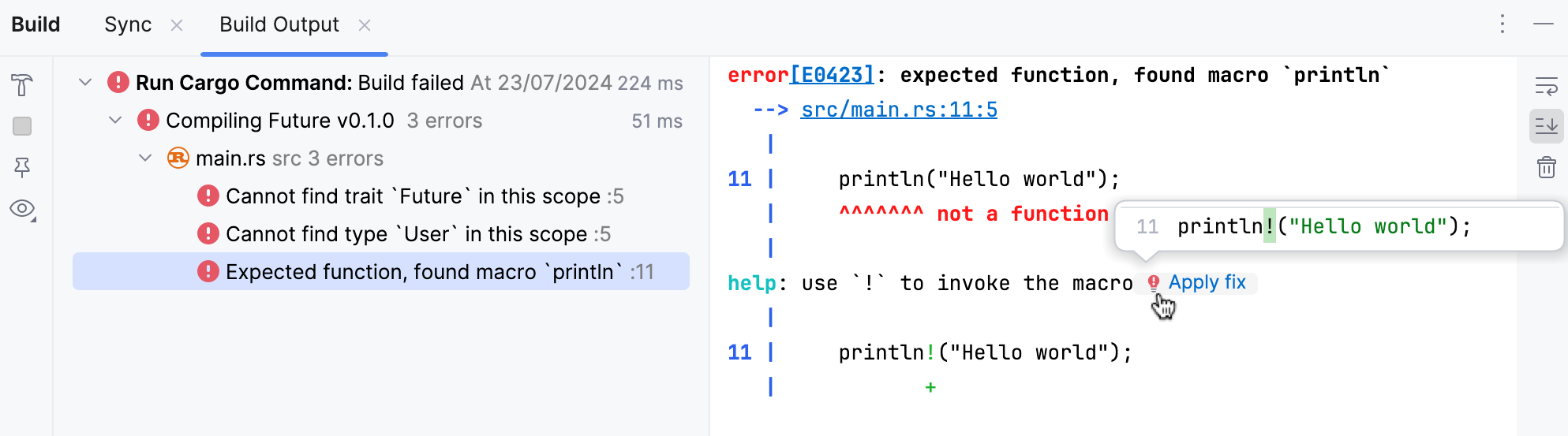The width and height of the screenshot is (1568, 436).
Task: Collapse the Run Cargo Command node
Action: coord(85,82)
